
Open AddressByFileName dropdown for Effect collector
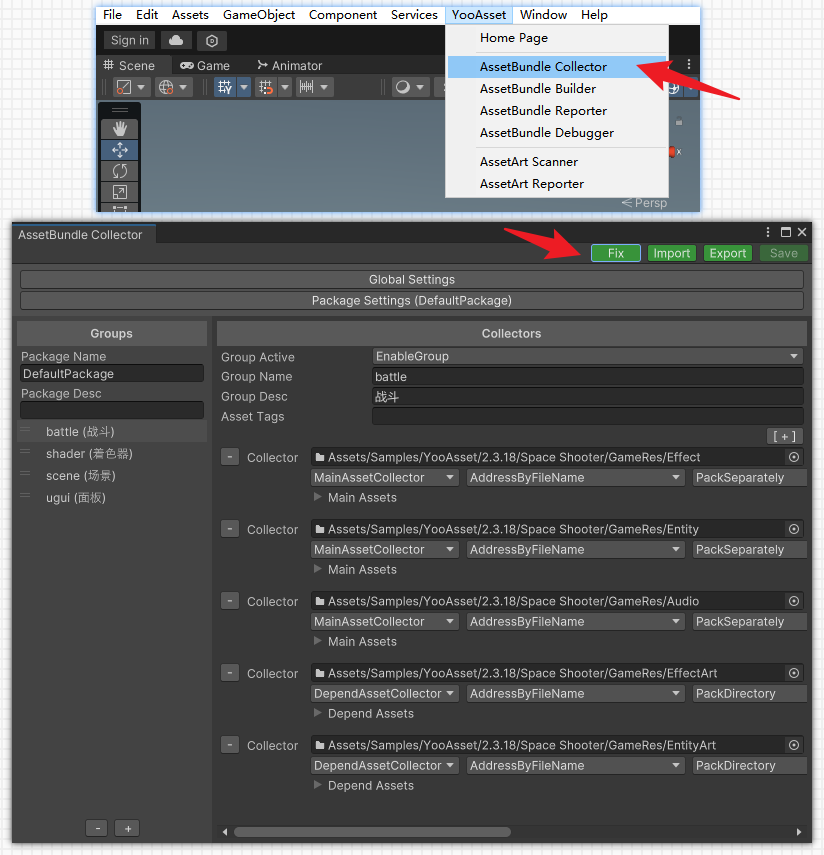coord(575,478)
